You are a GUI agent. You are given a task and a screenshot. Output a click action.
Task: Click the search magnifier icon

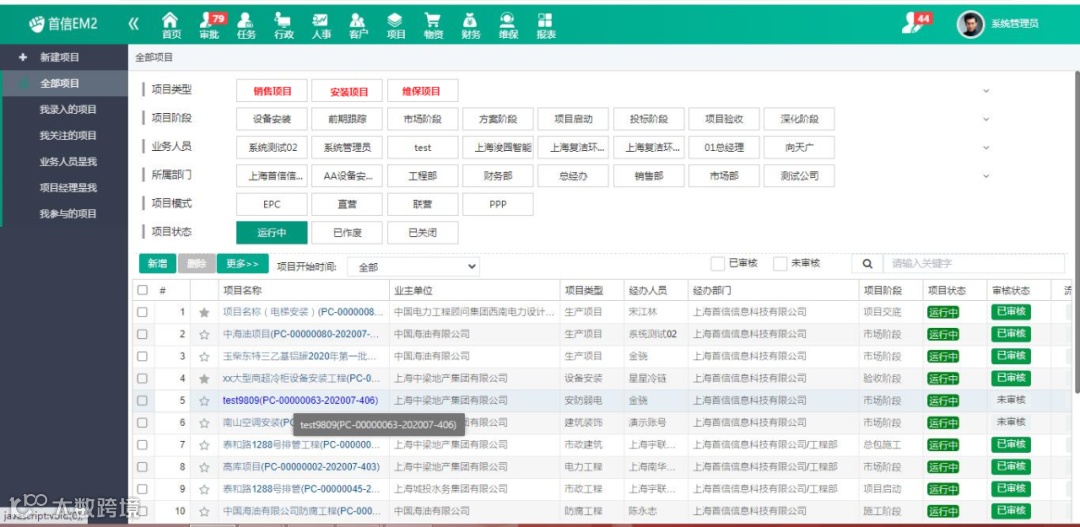(867, 264)
